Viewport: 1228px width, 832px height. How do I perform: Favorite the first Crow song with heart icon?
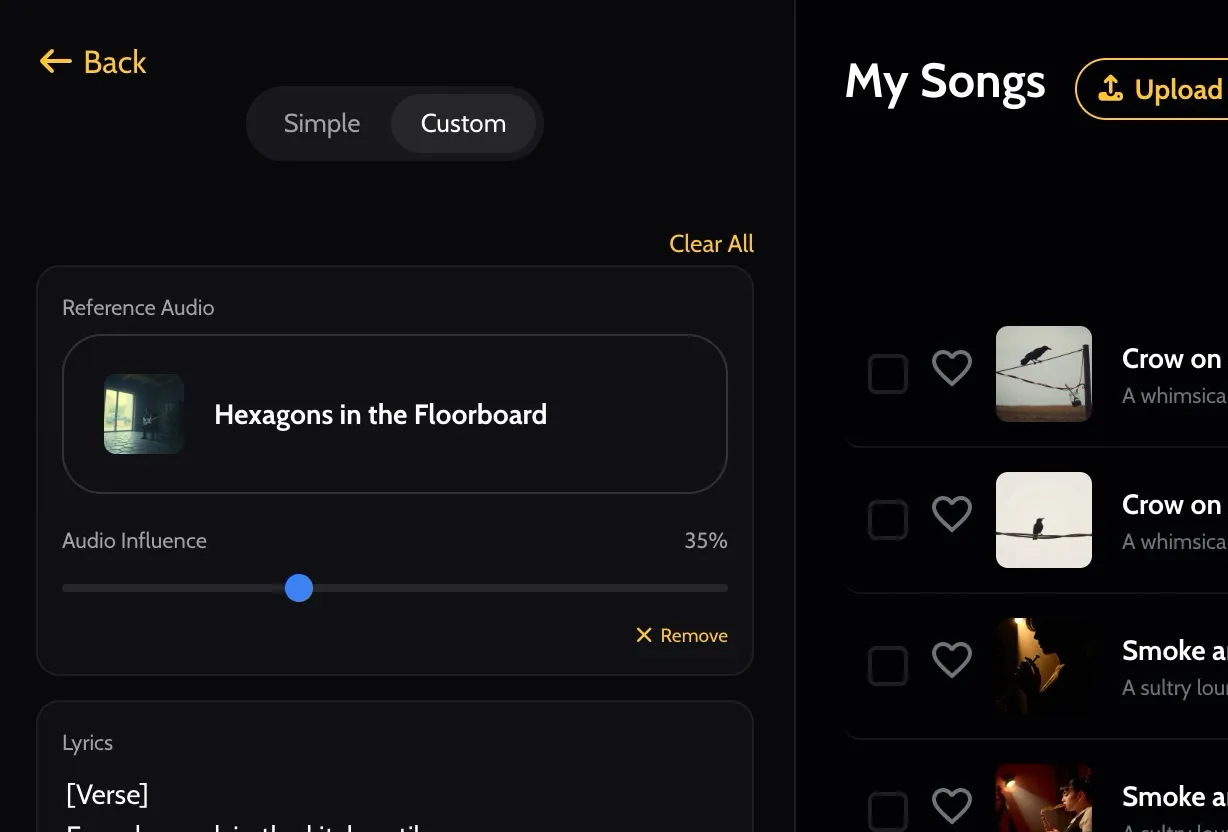point(951,368)
